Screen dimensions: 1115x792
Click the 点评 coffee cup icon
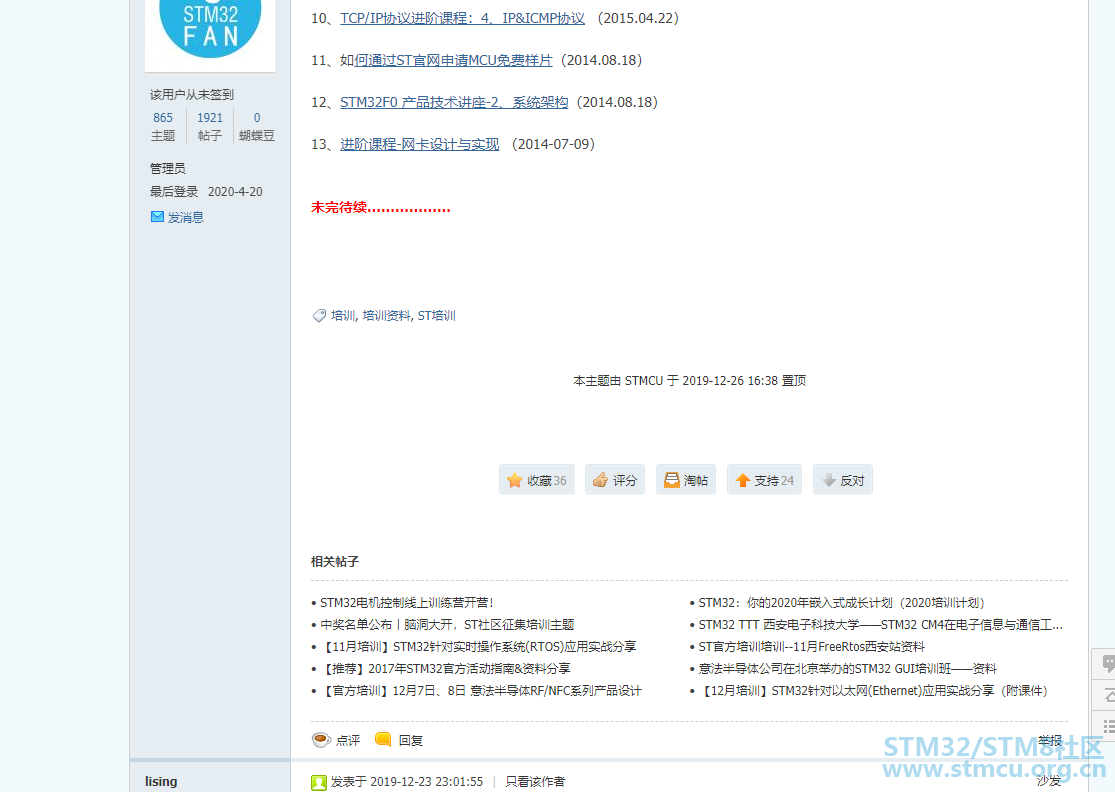[321, 740]
